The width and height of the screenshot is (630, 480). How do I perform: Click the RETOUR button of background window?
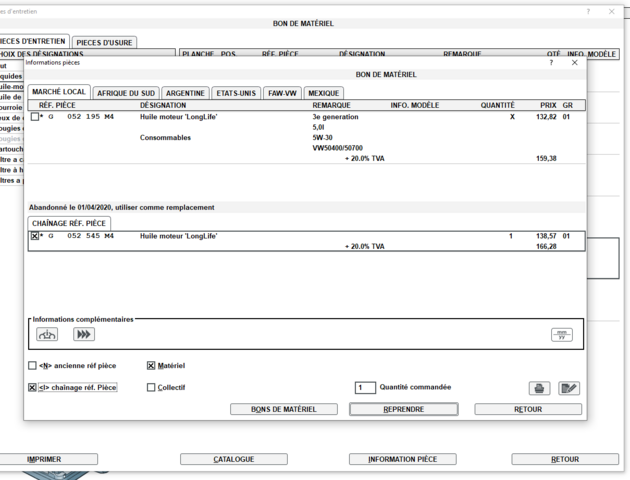565,459
